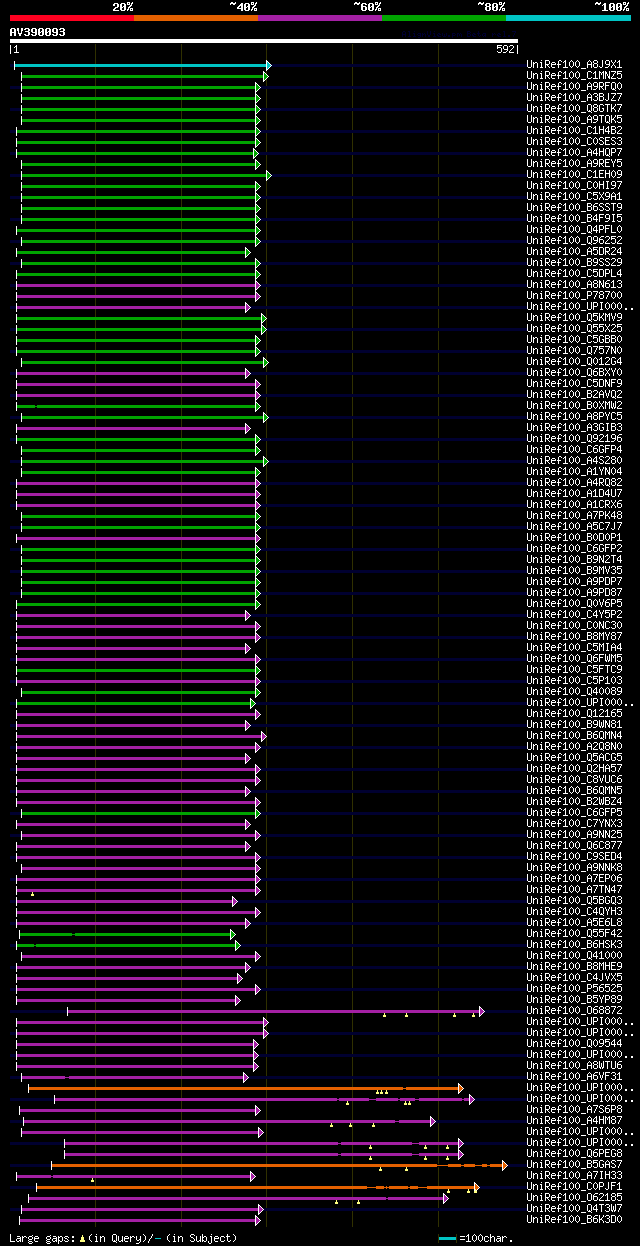
Task: Click hit label UniRef100_A4S280
Action: coord(574,461)
